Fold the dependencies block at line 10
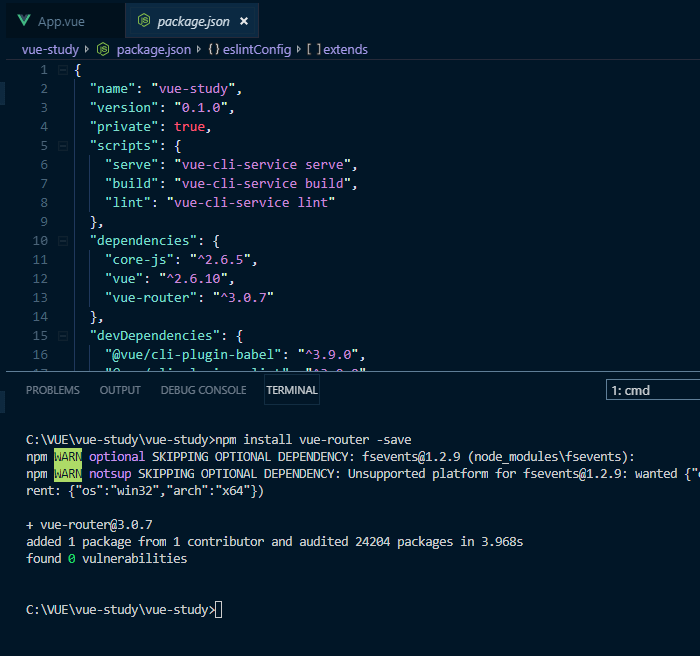Screen dimensions: 700x656 coord(63,241)
